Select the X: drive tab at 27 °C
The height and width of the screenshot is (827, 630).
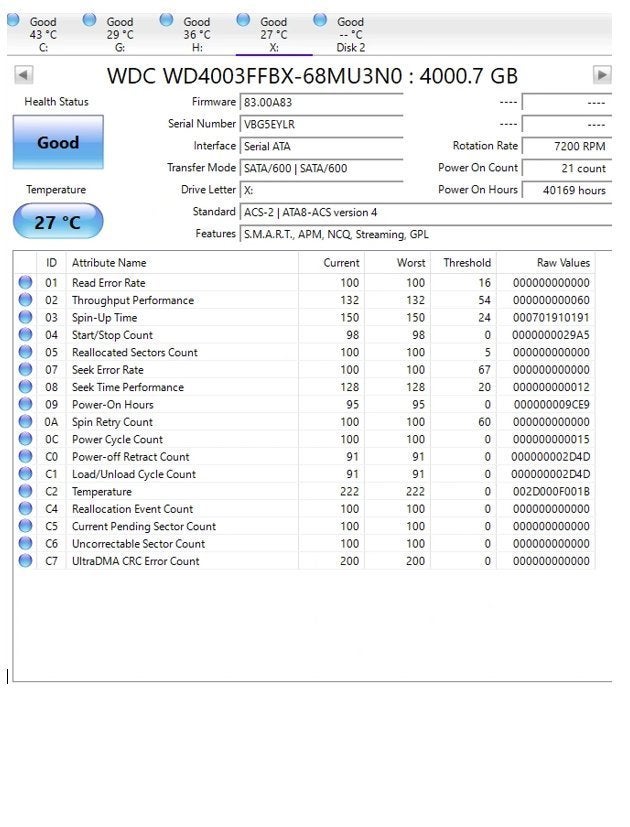click(x=274, y=34)
